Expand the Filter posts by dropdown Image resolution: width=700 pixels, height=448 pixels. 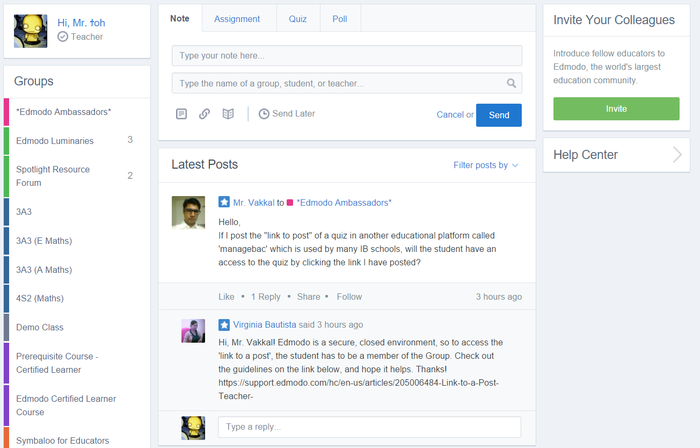[x=486, y=165]
